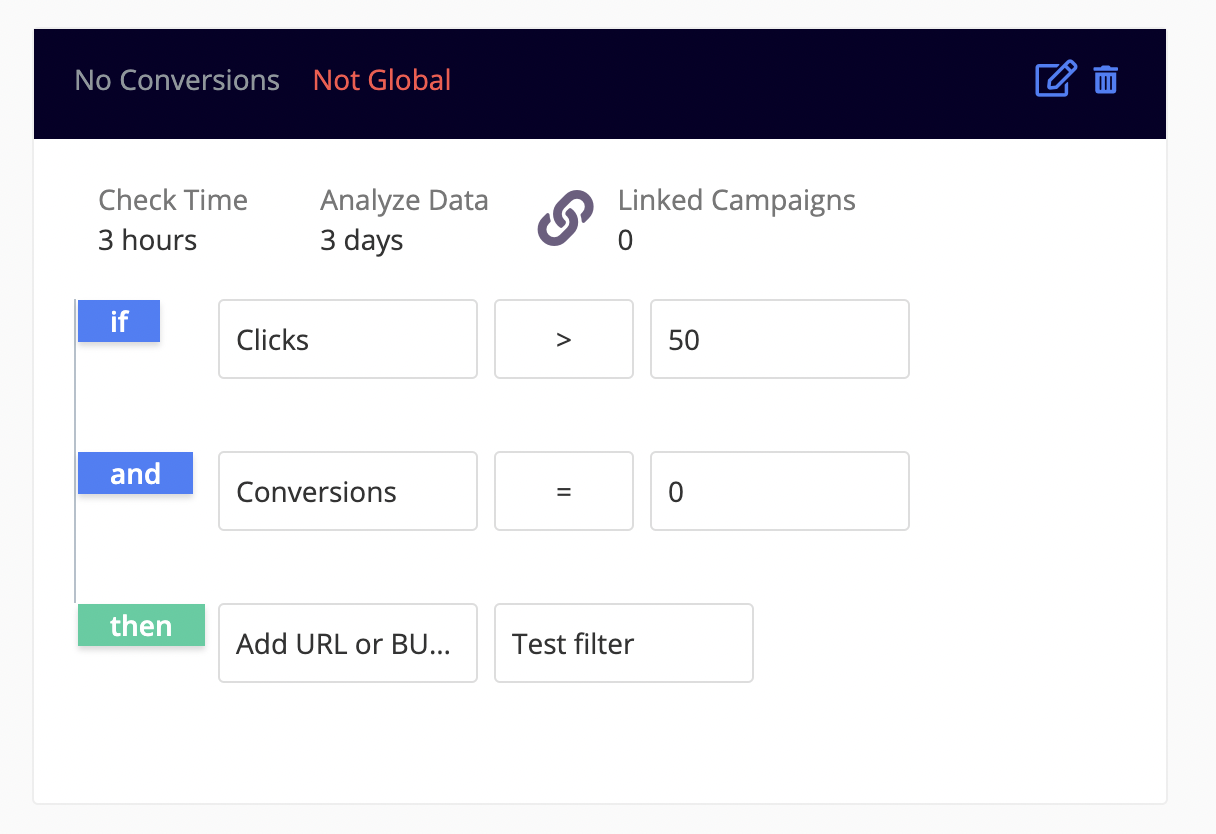Click the 'Check Time' label

point(172,200)
